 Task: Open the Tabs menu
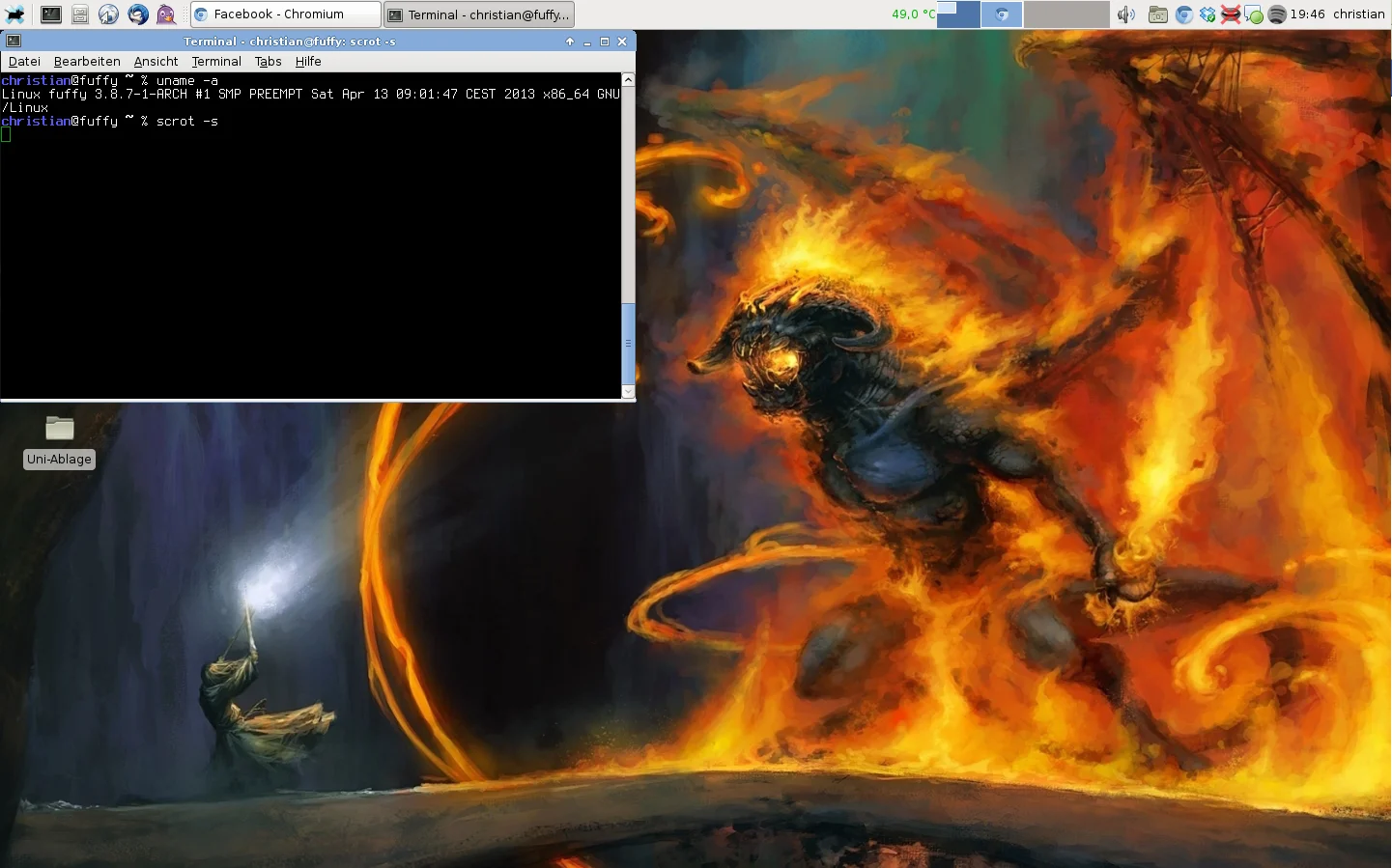click(x=269, y=61)
